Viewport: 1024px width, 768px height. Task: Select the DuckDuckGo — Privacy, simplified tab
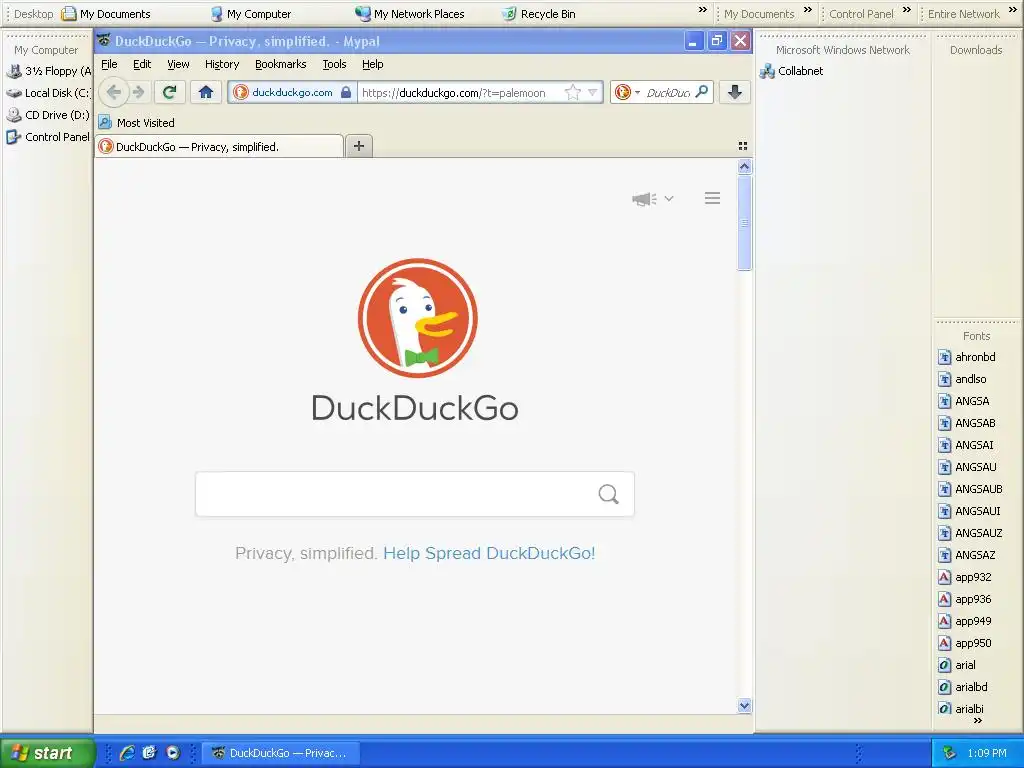coord(219,146)
